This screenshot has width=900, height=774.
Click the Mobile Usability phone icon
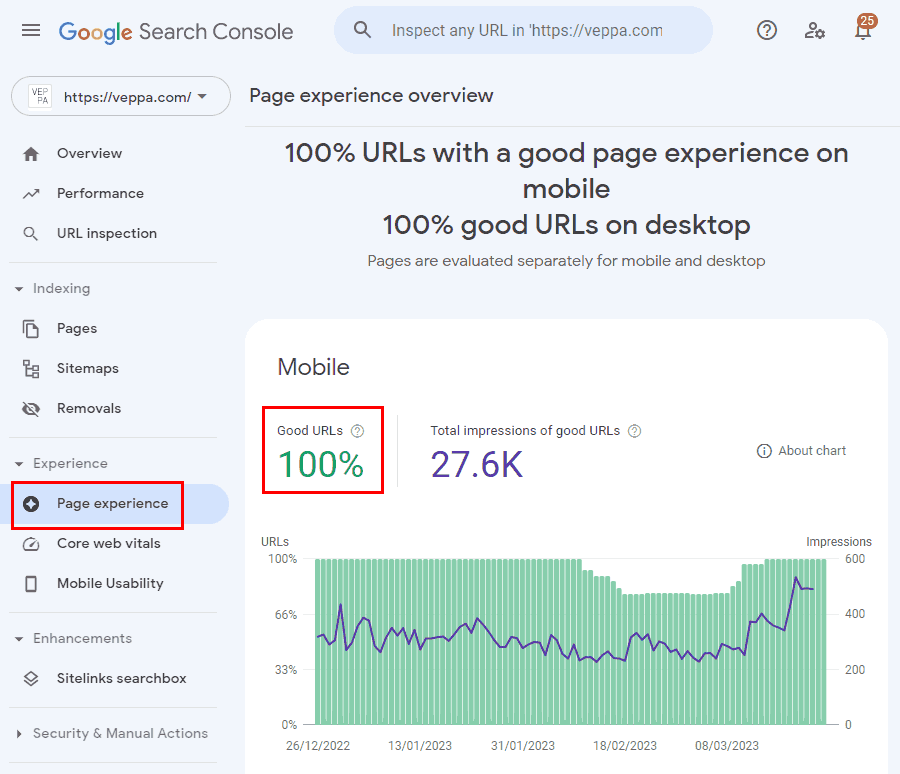[31, 584]
